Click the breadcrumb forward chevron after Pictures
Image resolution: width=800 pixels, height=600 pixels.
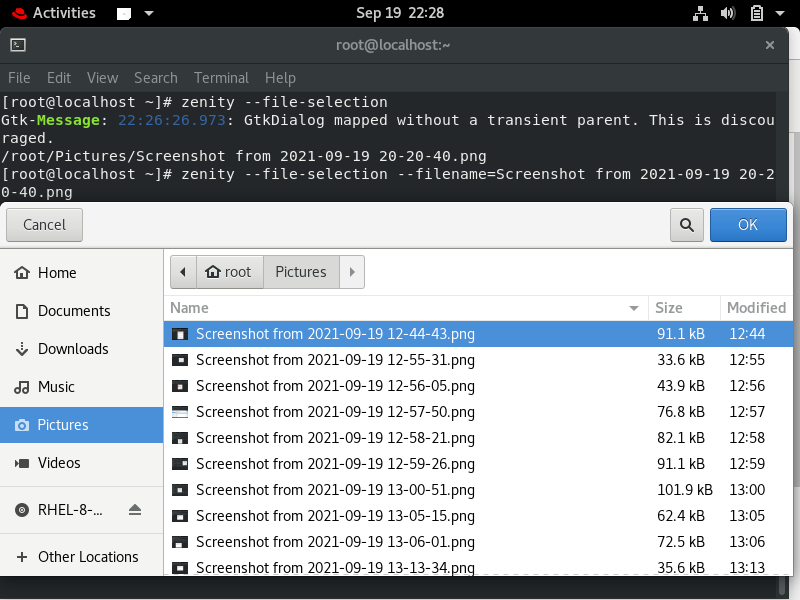(x=351, y=271)
